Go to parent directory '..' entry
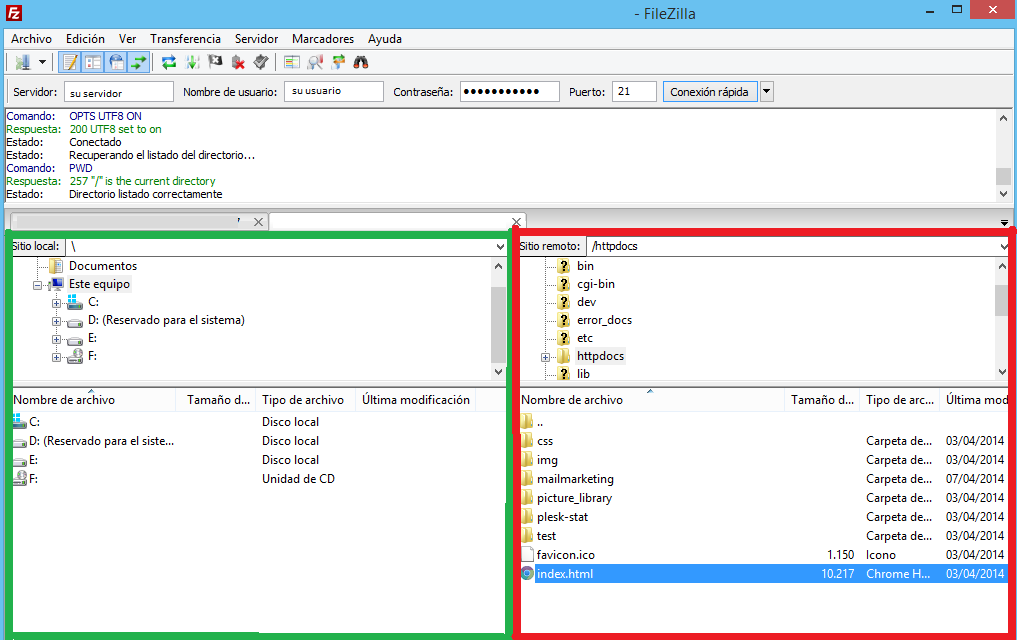 (x=540, y=422)
